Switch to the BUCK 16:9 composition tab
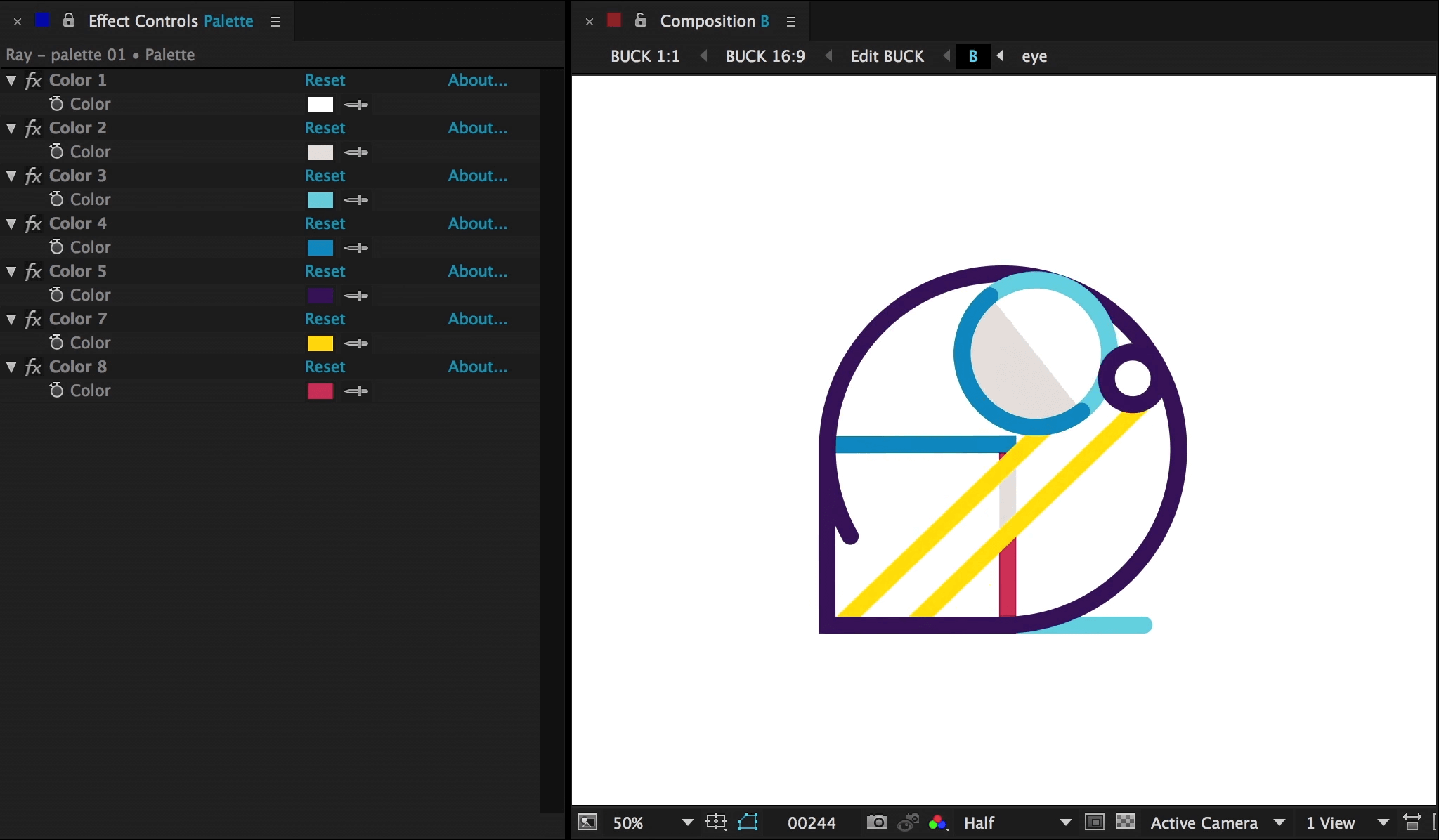The image size is (1439, 840). pyautogui.click(x=764, y=56)
